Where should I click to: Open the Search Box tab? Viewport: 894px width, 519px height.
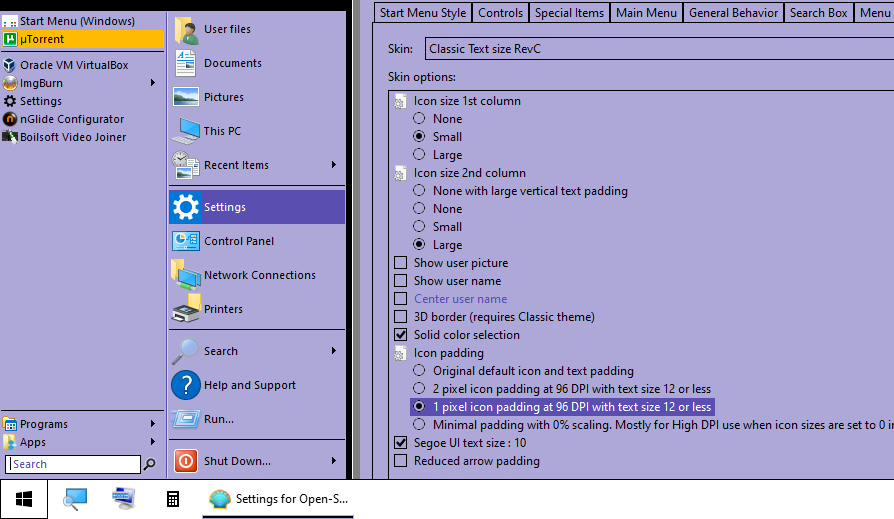tap(818, 13)
